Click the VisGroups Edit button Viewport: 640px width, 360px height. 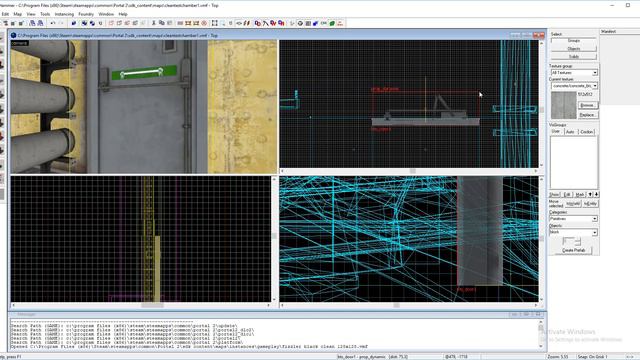tap(567, 195)
